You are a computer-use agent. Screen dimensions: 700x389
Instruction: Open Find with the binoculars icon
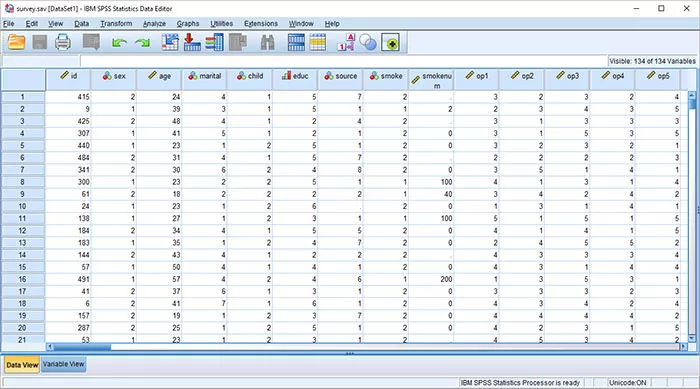(x=267, y=42)
